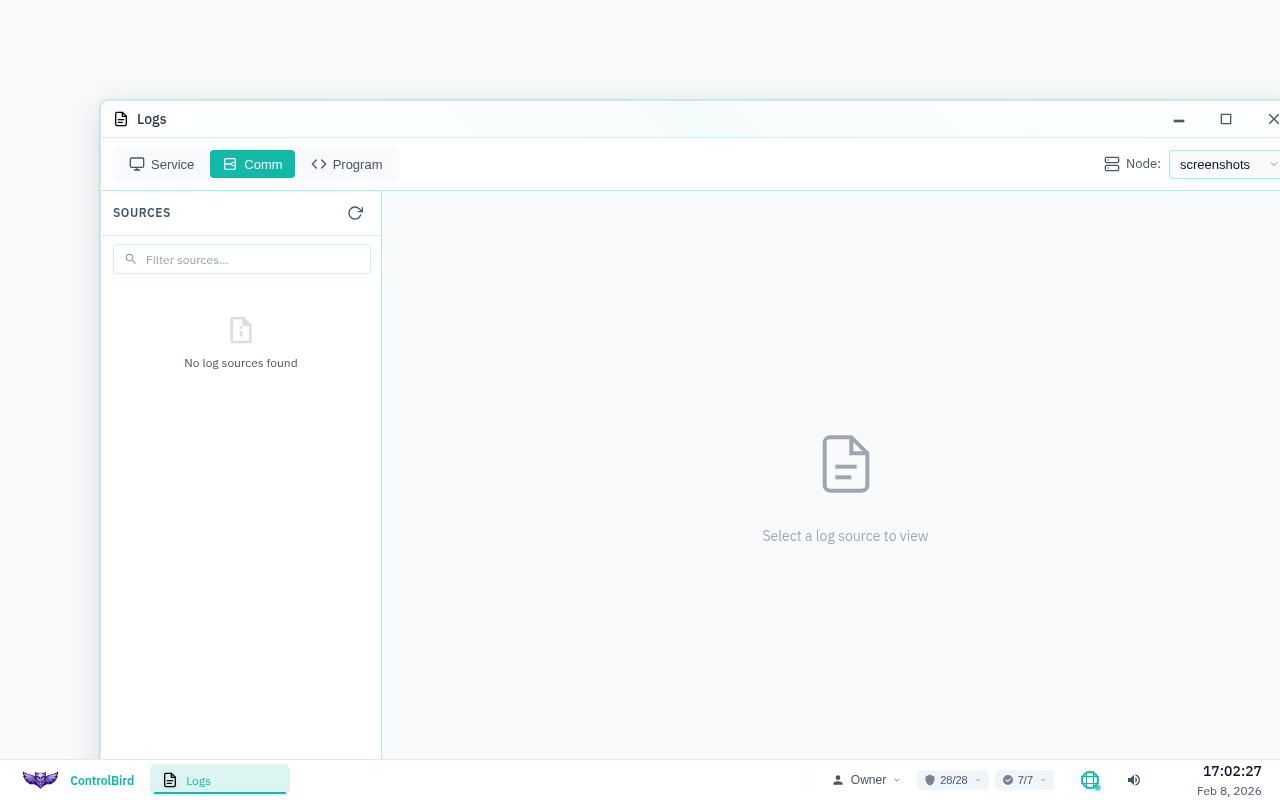The width and height of the screenshot is (1280, 800).
Task: Select the Logs taskbar button
Action: [x=220, y=780]
